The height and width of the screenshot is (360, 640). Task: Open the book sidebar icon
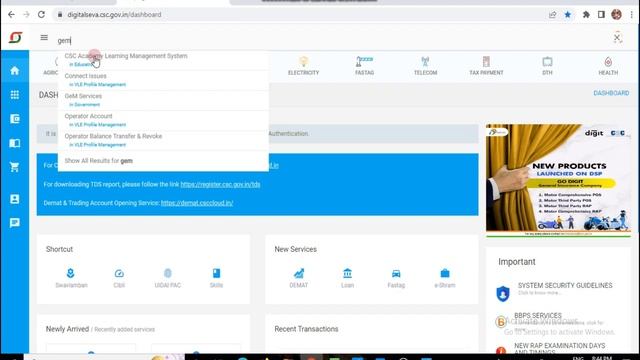[x=15, y=143]
